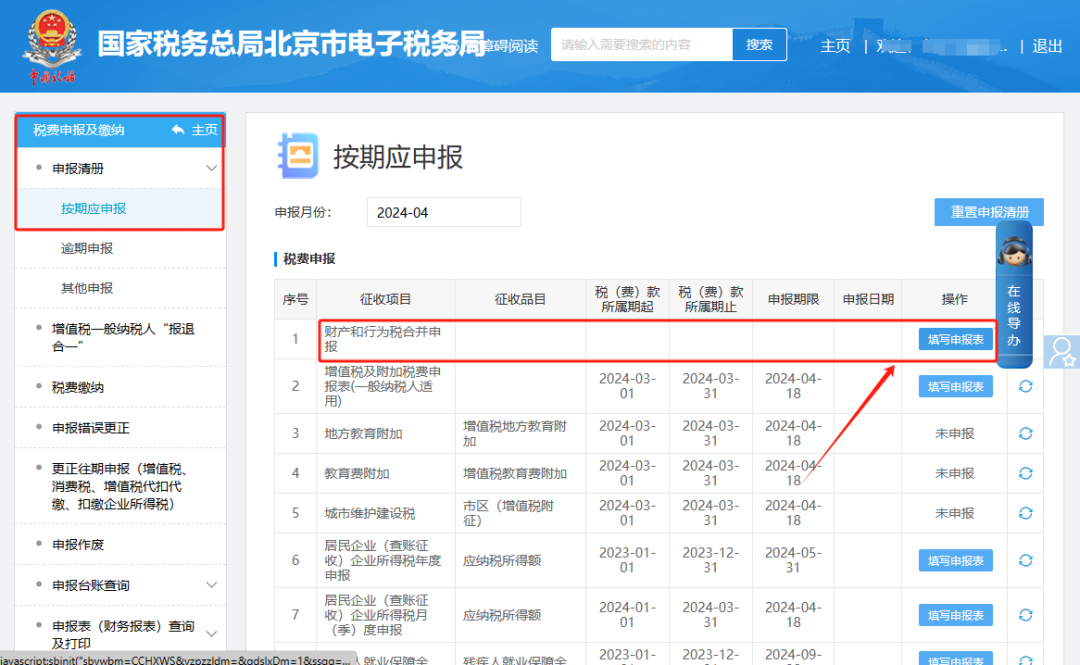Open the 在线导办 assistant avatar
This screenshot has height=665, width=1080.
(1014, 252)
